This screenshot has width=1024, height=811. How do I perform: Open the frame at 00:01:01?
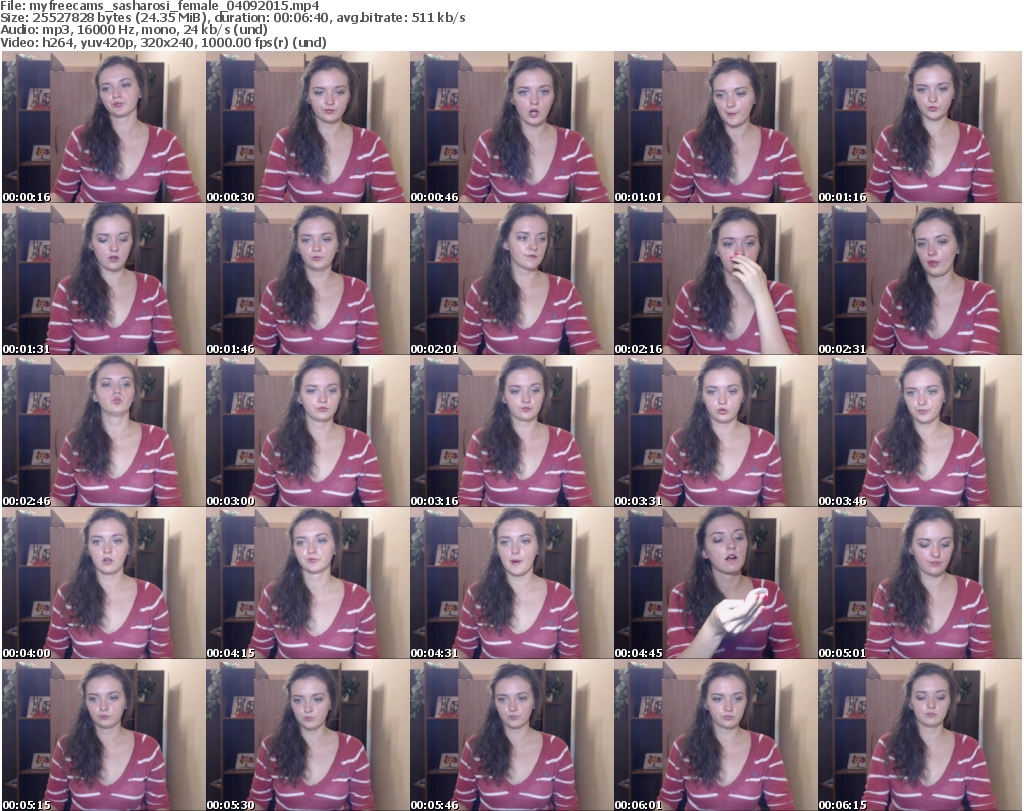(715, 127)
